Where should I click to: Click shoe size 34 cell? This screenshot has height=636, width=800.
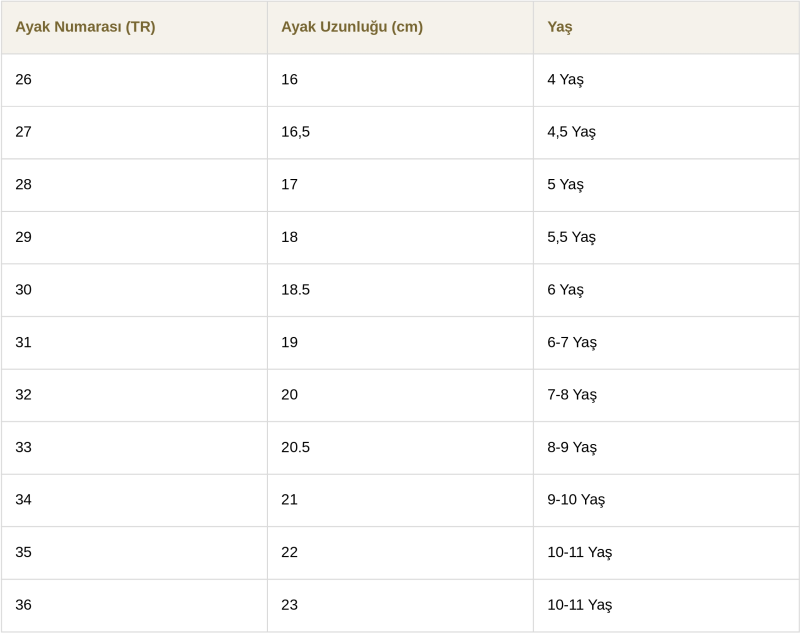click(x=23, y=499)
